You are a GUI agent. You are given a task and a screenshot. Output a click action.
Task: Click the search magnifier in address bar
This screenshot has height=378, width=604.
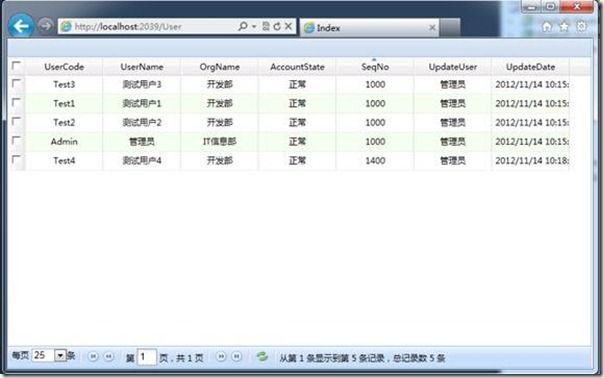(243, 26)
